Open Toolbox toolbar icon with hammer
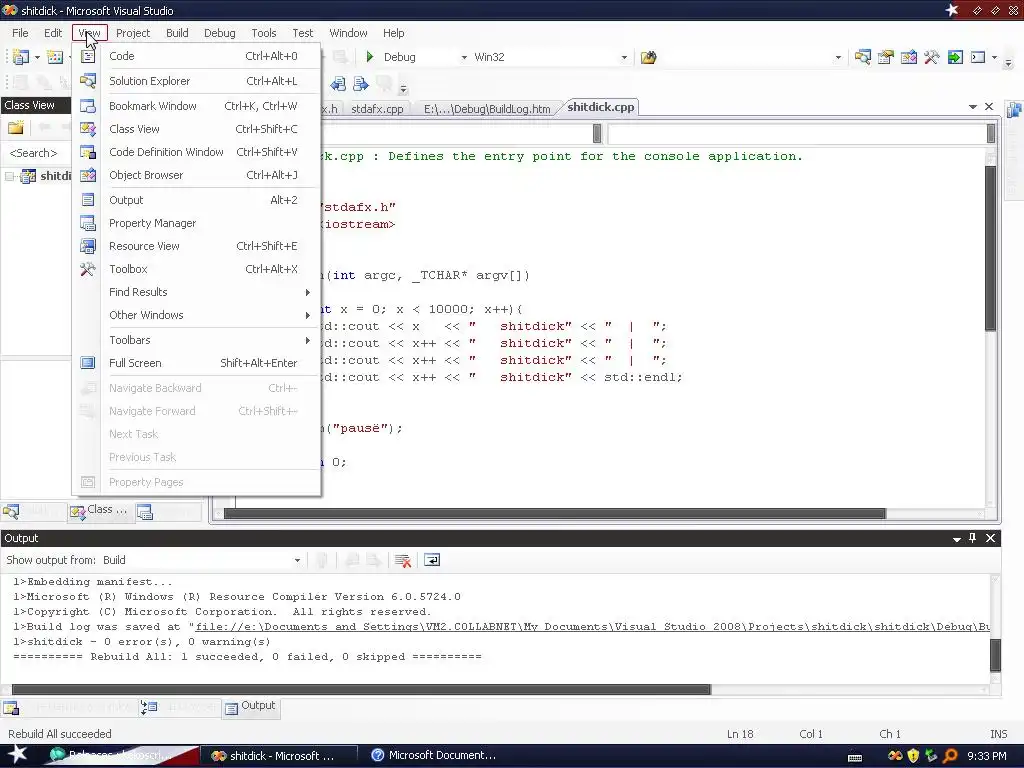This screenshot has width=1024, height=768. (932, 57)
